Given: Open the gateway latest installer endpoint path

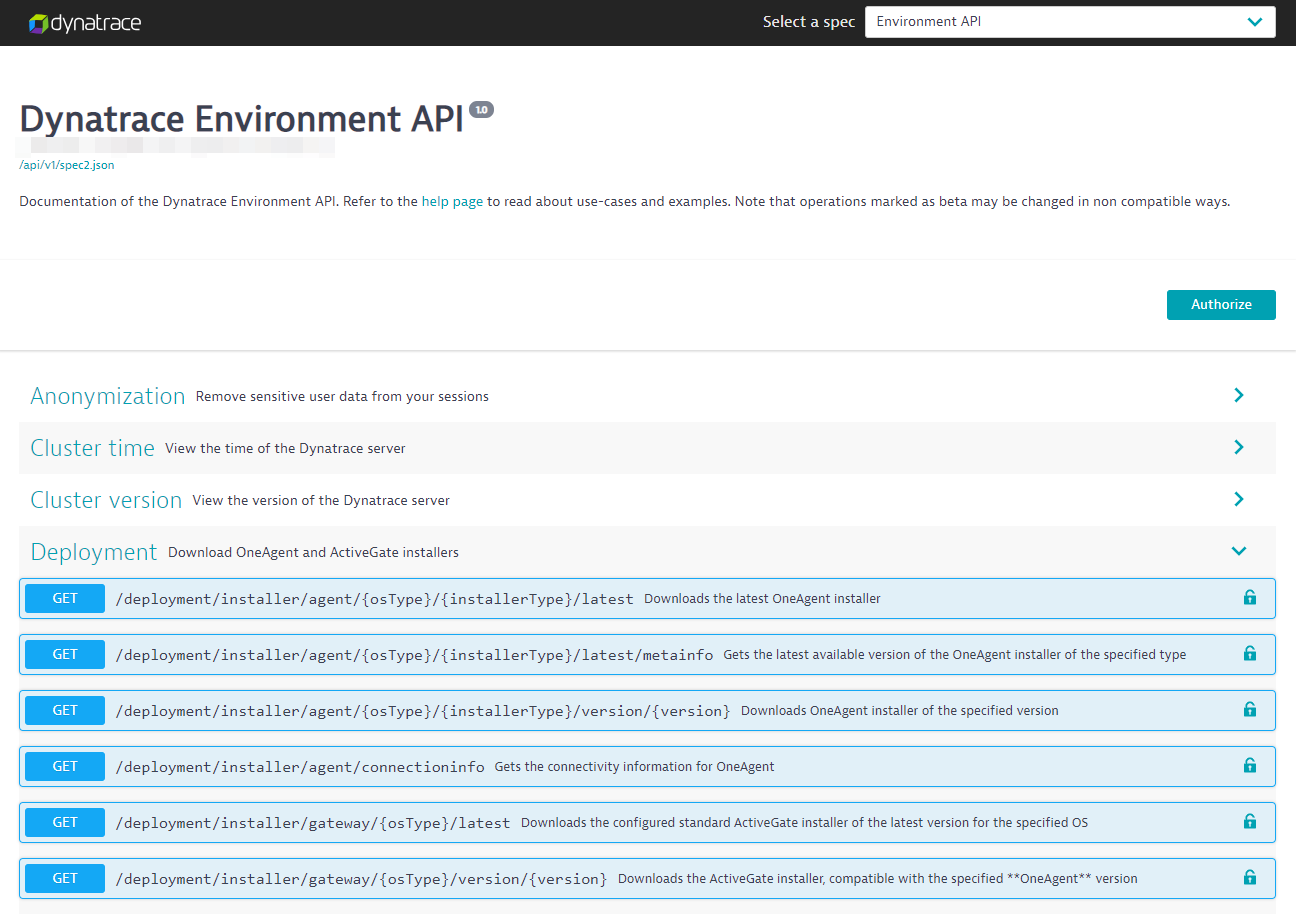Looking at the screenshot, I should (x=313, y=823).
